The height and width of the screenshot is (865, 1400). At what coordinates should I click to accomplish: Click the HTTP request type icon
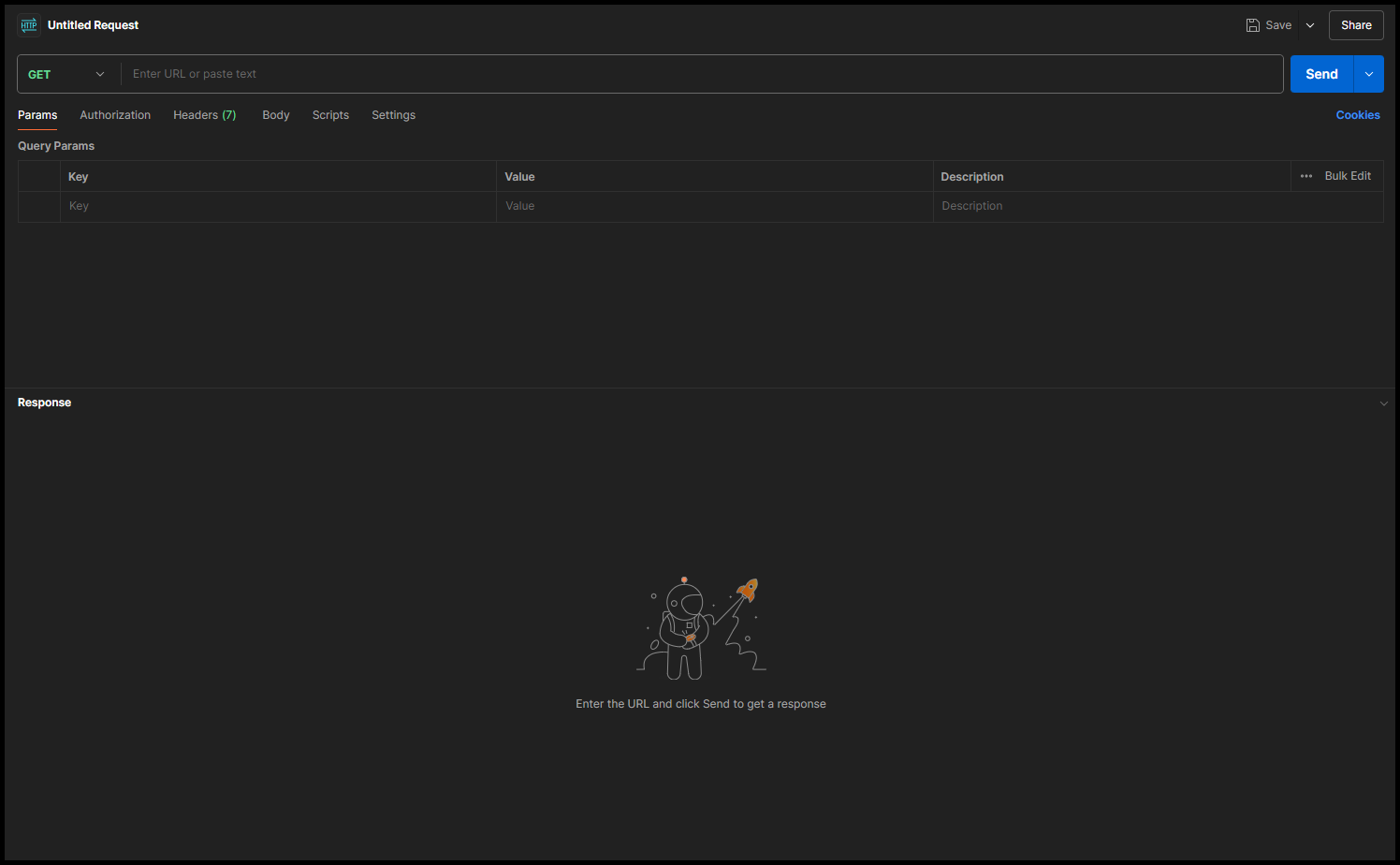coord(29,25)
